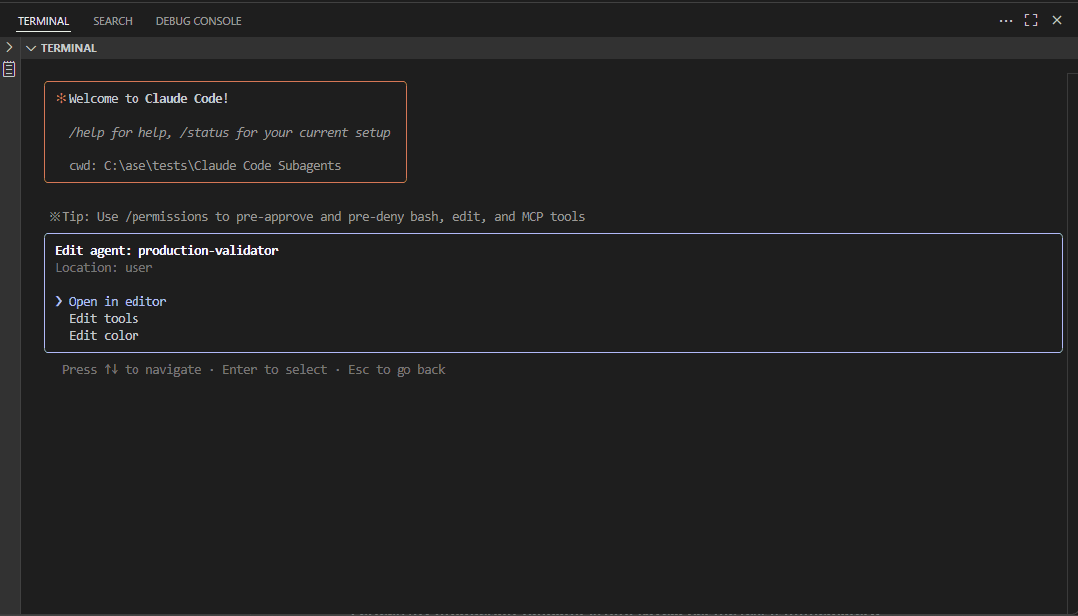Open the DEBUG CONSOLE tab
This screenshot has height=616, width=1078.
click(198, 21)
